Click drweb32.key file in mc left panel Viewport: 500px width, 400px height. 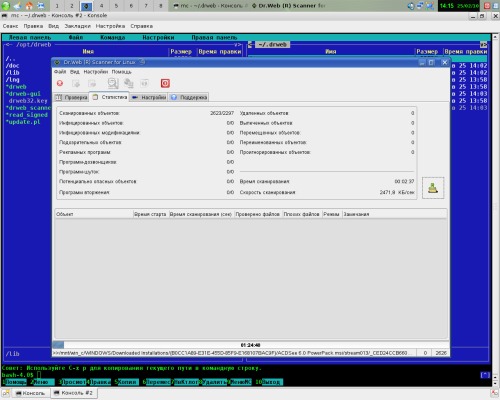pyautogui.click(x=28, y=101)
